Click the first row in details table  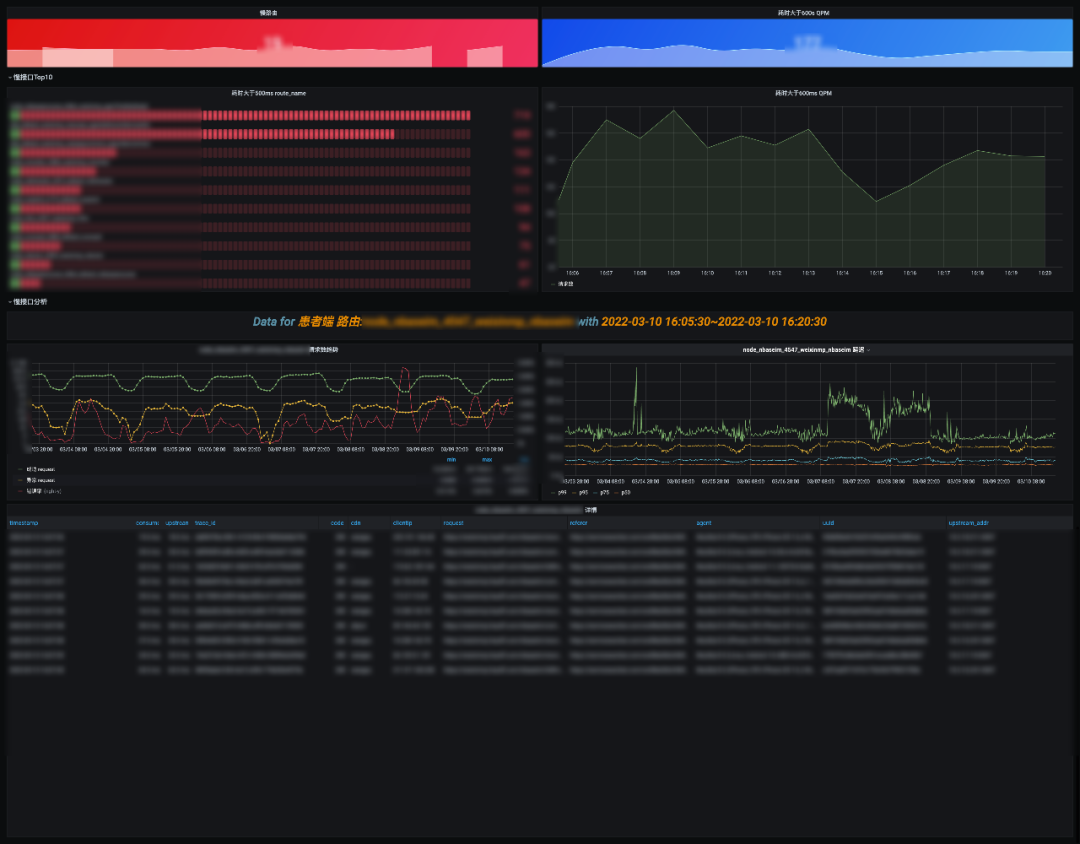540,537
